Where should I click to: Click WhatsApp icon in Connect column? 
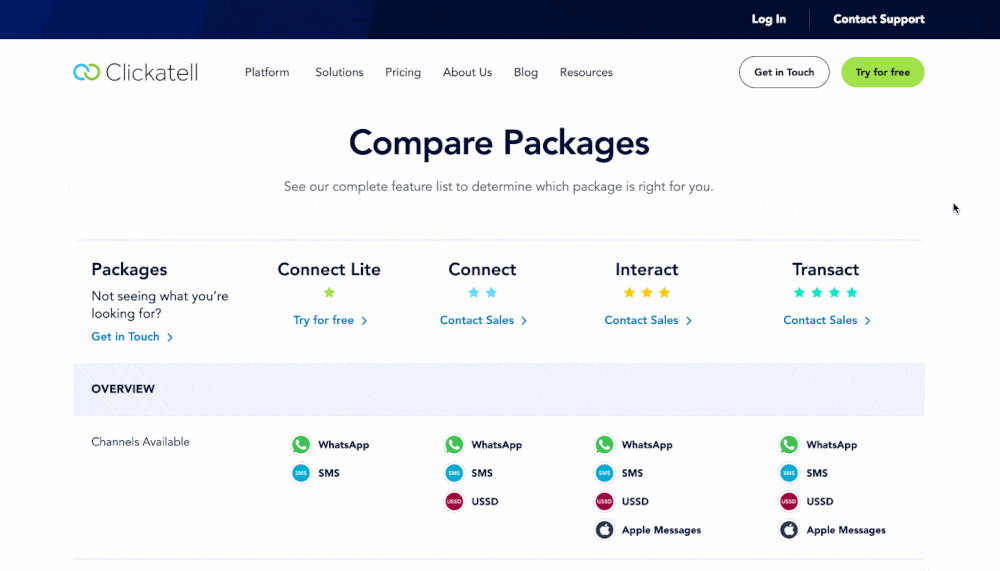tap(454, 445)
